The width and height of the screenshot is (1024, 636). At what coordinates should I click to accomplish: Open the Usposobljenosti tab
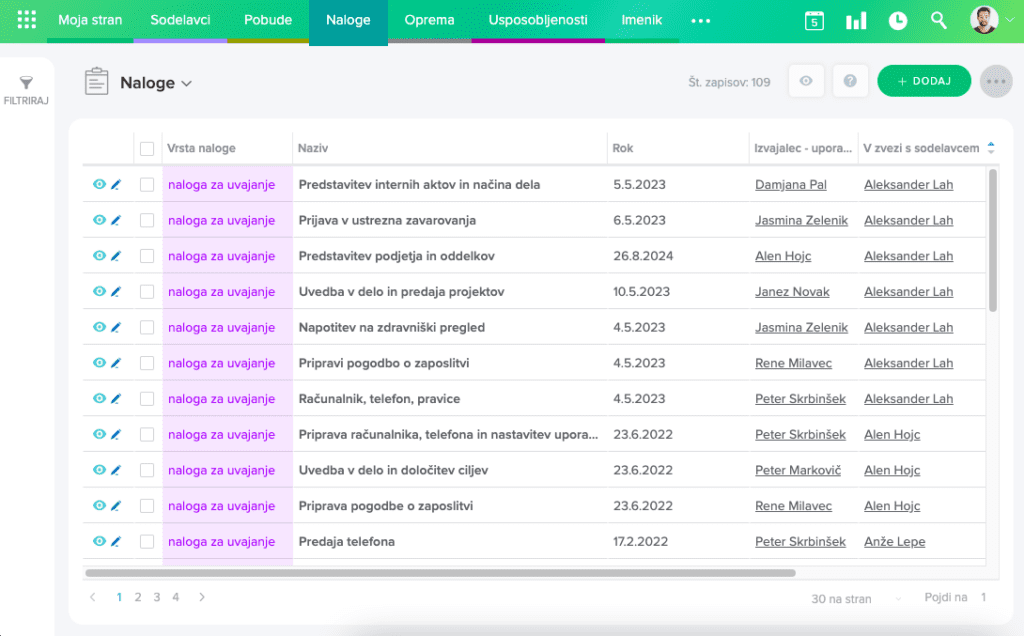pos(538,20)
